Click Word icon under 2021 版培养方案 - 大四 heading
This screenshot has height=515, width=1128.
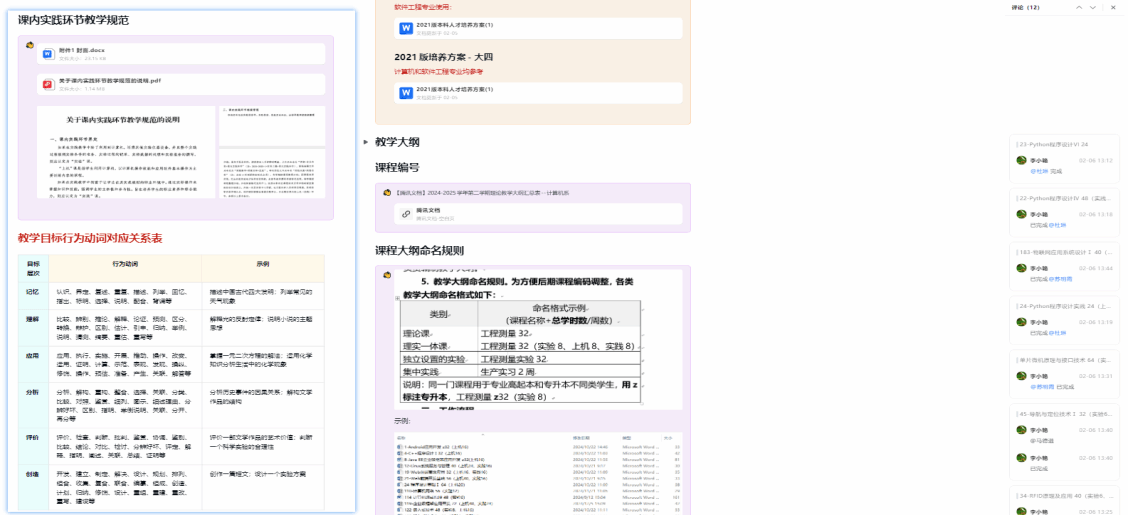coord(406,93)
